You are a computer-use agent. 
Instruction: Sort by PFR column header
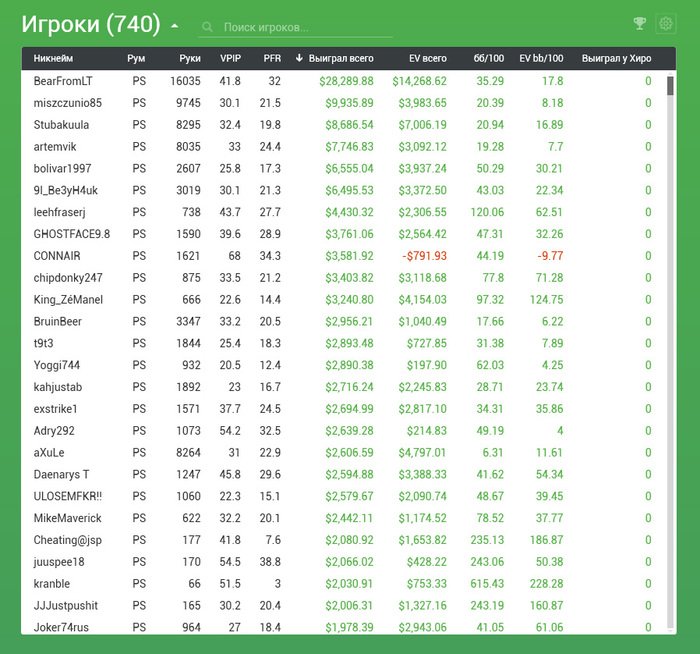(272, 58)
